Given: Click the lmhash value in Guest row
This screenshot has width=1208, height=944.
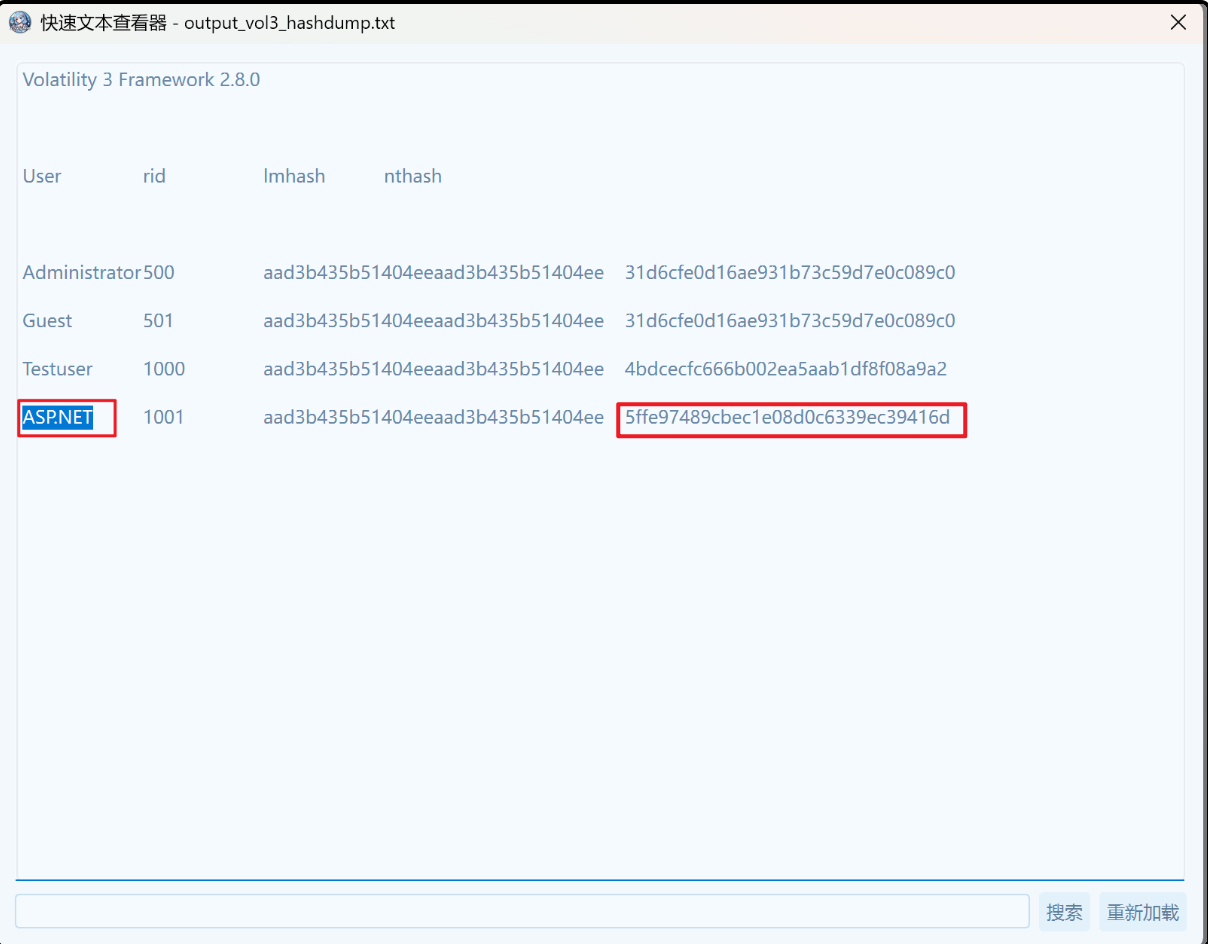Looking at the screenshot, I should pyautogui.click(x=433, y=321).
